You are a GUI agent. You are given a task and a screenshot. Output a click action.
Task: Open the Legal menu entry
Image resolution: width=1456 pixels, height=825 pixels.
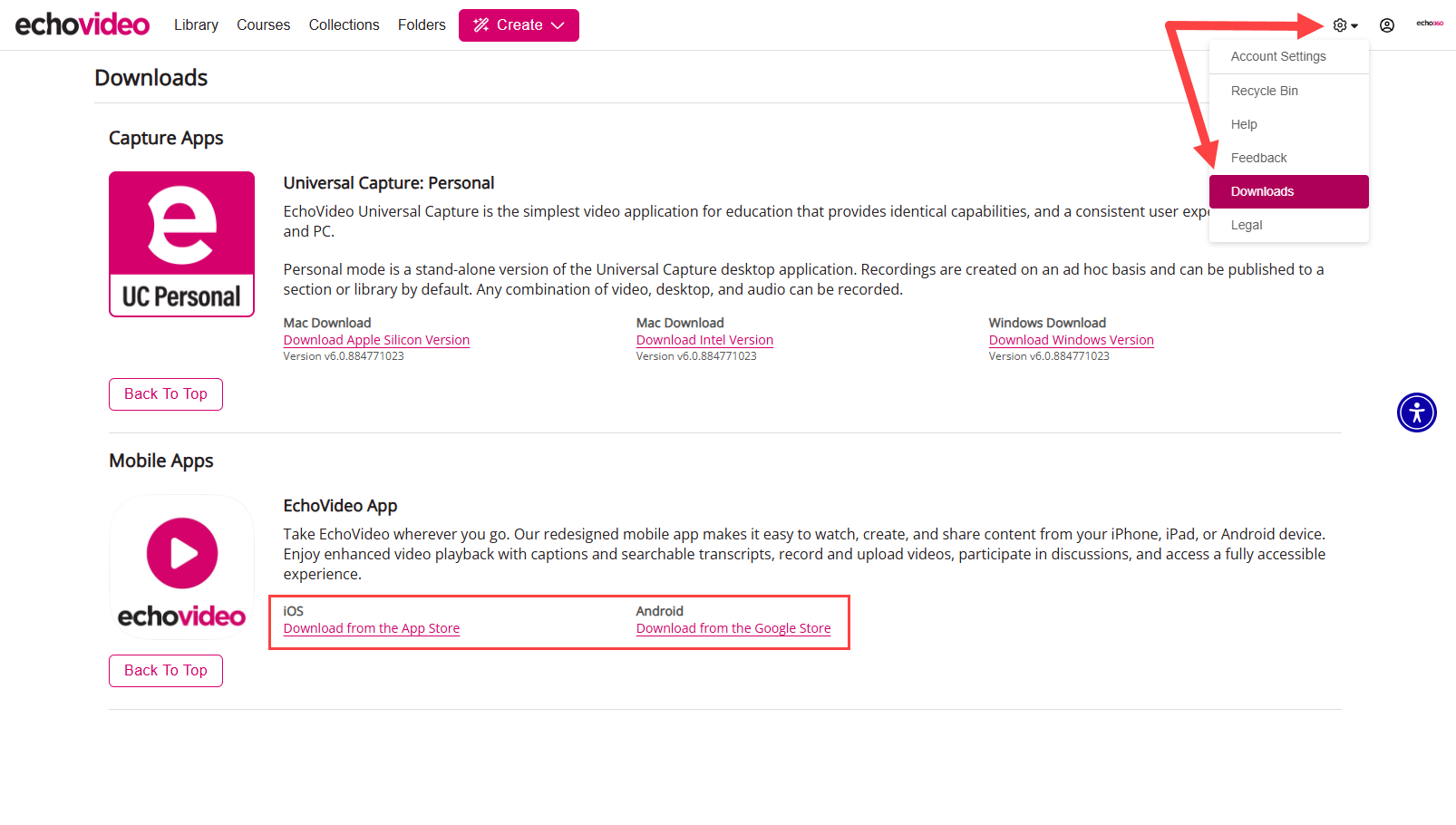[1289, 225]
